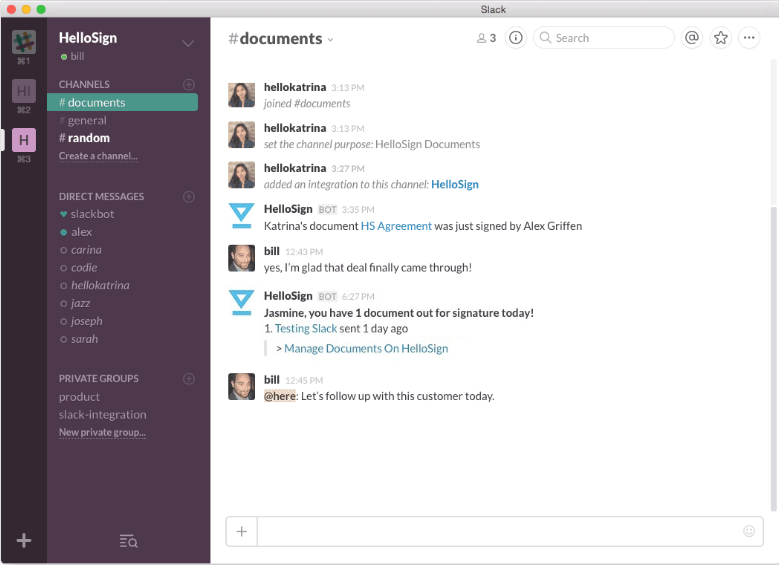Open direct message with alex

[x=76, y=232]
